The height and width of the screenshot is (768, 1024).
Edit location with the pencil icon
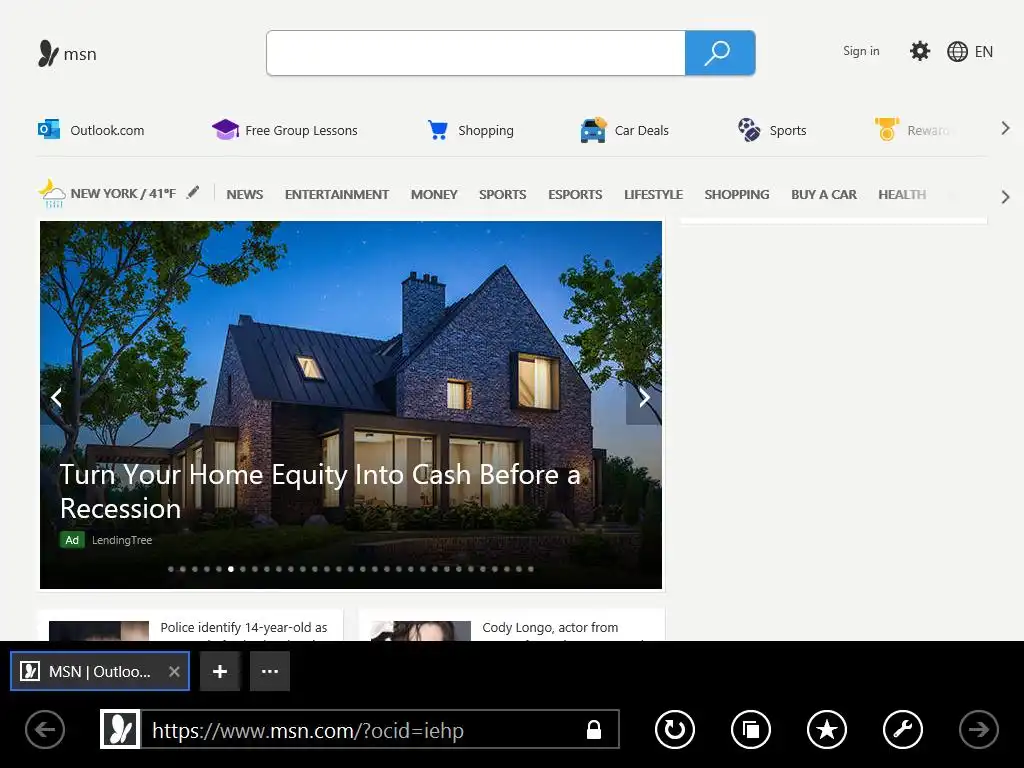pos(193,193)
